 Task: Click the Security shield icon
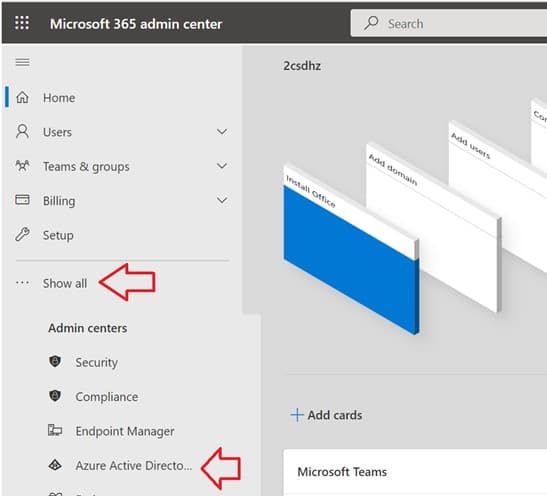pyautogui.click(x=55, y=361)
